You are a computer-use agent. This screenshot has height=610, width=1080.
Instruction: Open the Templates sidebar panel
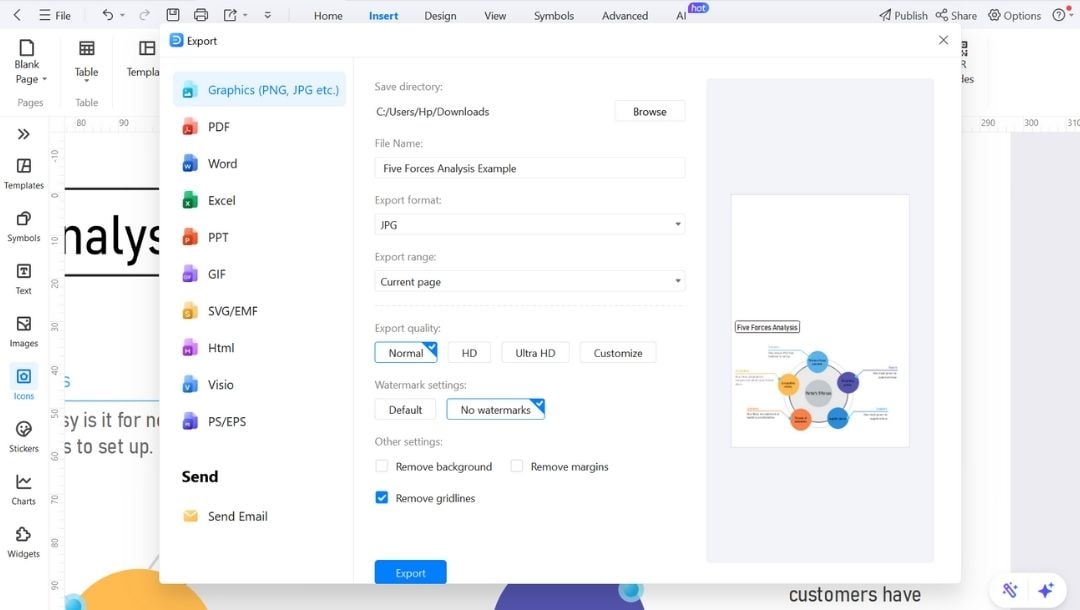click(23, 173)
